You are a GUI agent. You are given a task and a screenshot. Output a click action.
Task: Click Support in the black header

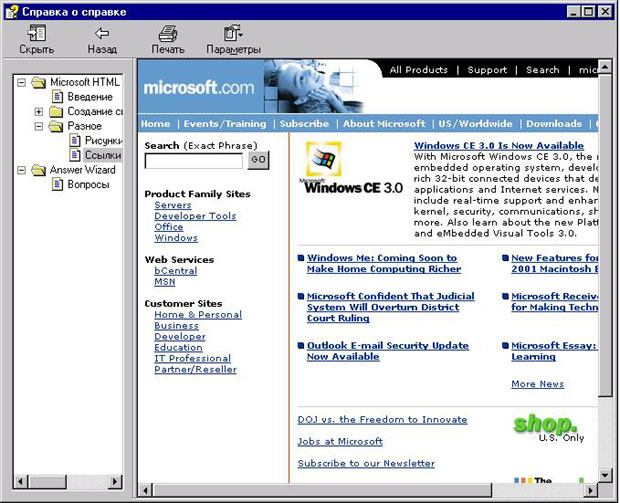point(487,70)
